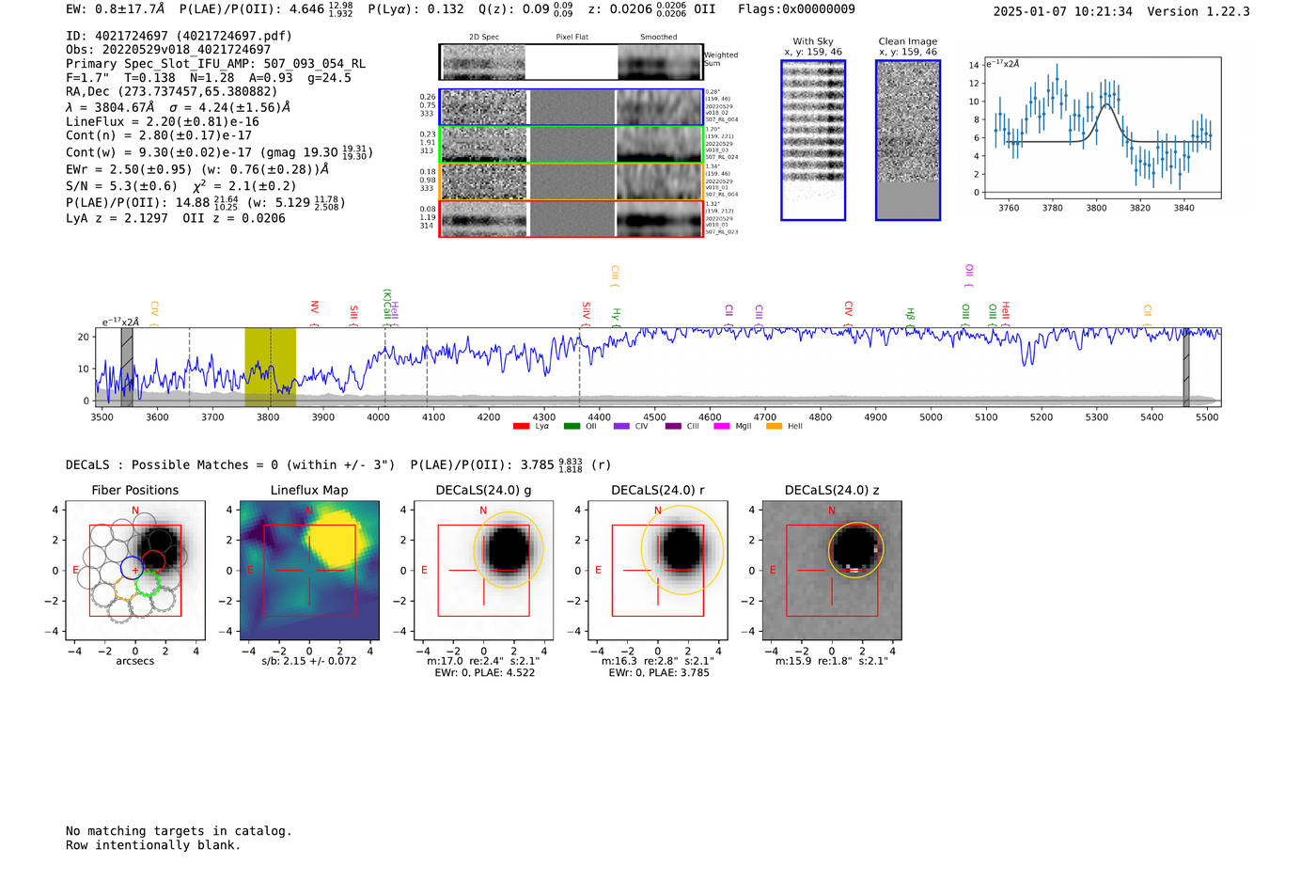Viewport: 1316px width, 896px height.
Task: Click the yellow aperture ellipse in DECaLS g
Action: coord(509,550)
